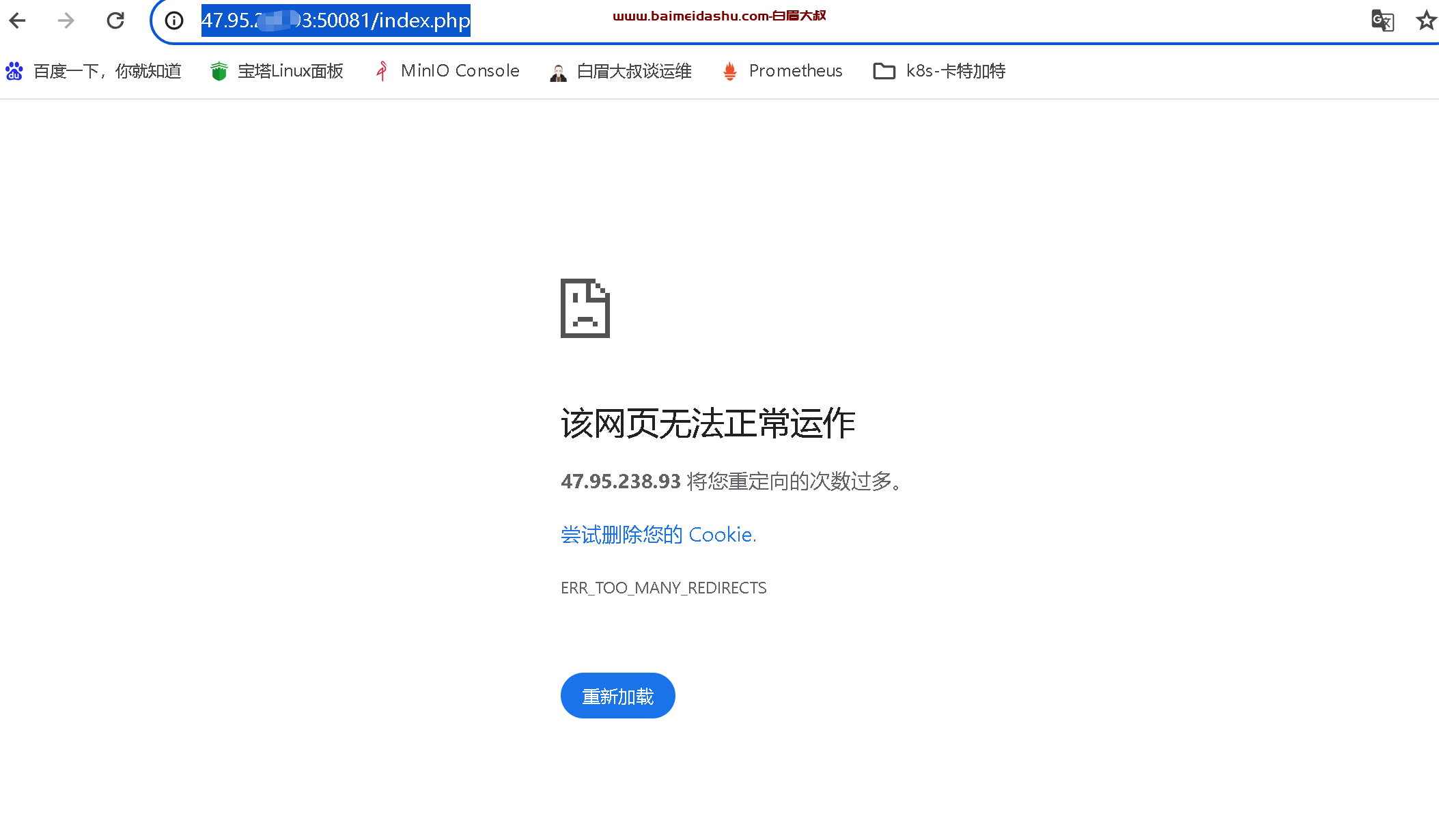
Task: Click the 百度一下 bookmark favicon icon
Action: click(x=14, y=71)
